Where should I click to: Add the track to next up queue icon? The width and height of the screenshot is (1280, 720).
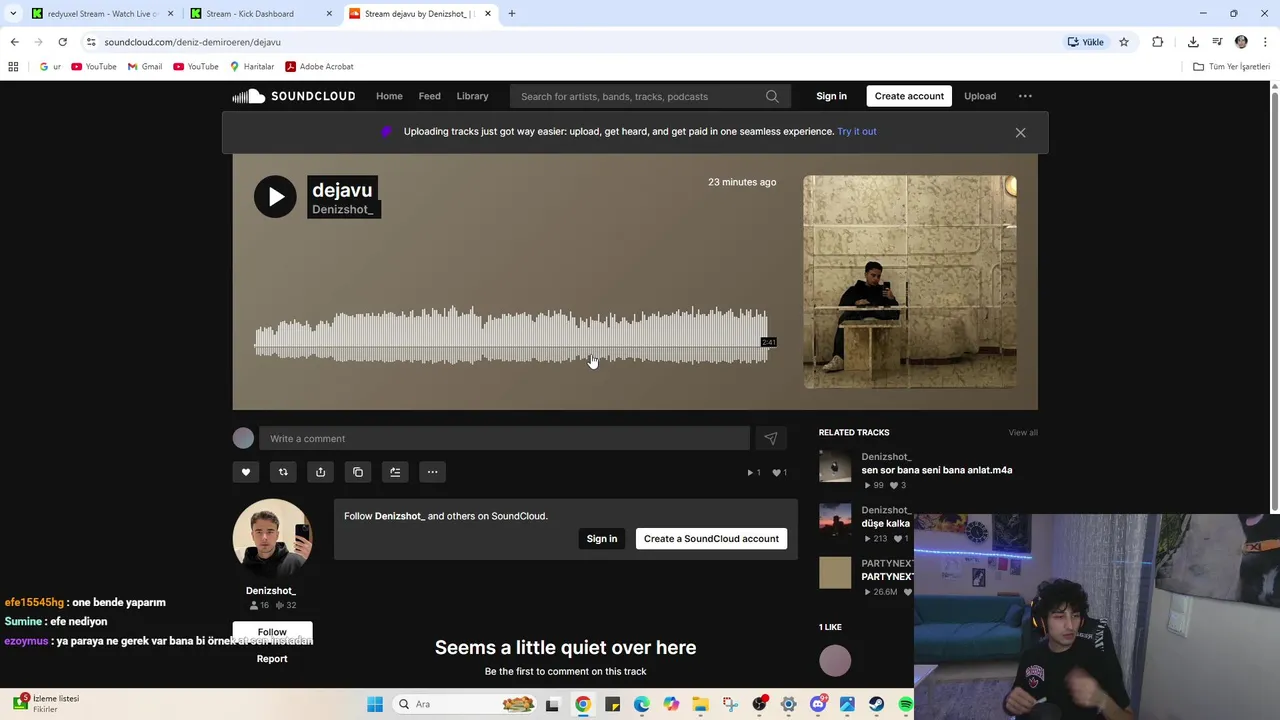click(395, 472)
